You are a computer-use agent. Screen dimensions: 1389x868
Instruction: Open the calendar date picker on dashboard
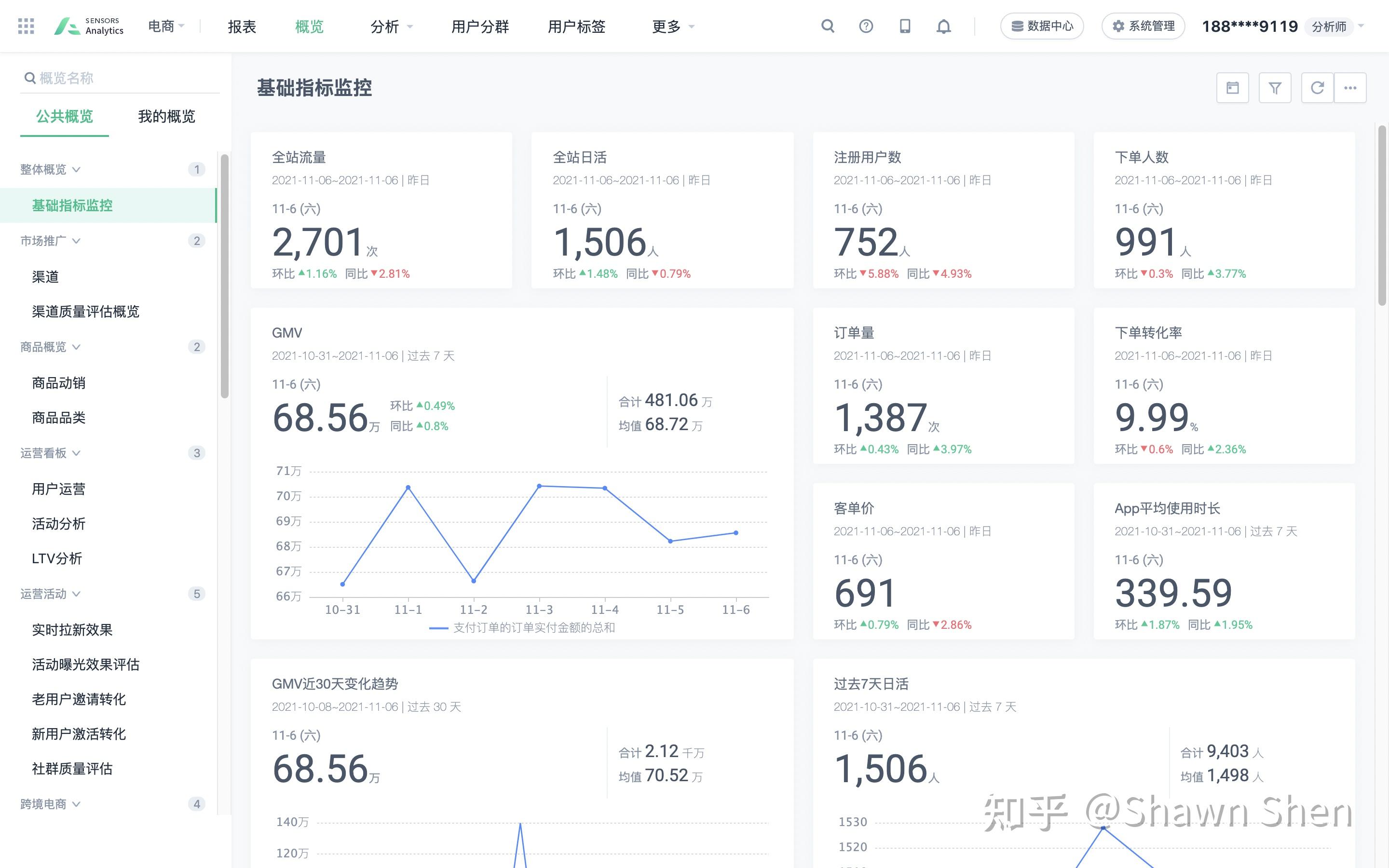[1232, 87]
